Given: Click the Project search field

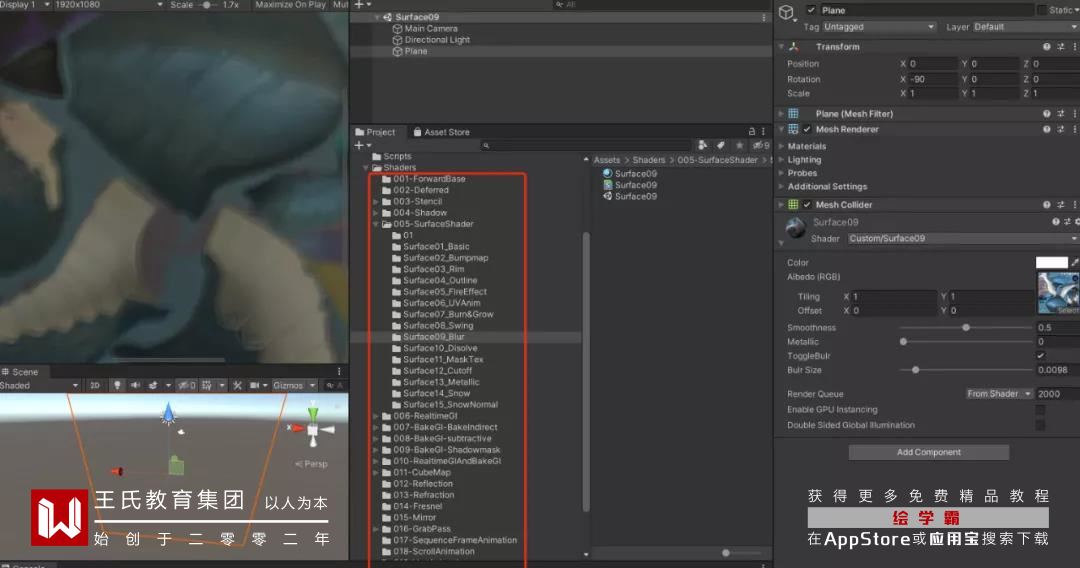Looking at the screenshot, I should click(x=585, y=145).
